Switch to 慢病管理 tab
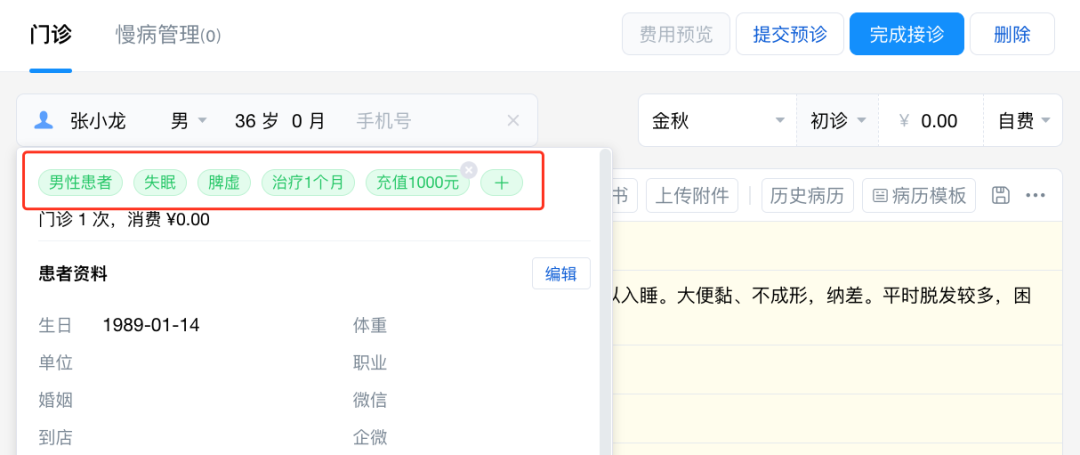 (168, 35)
